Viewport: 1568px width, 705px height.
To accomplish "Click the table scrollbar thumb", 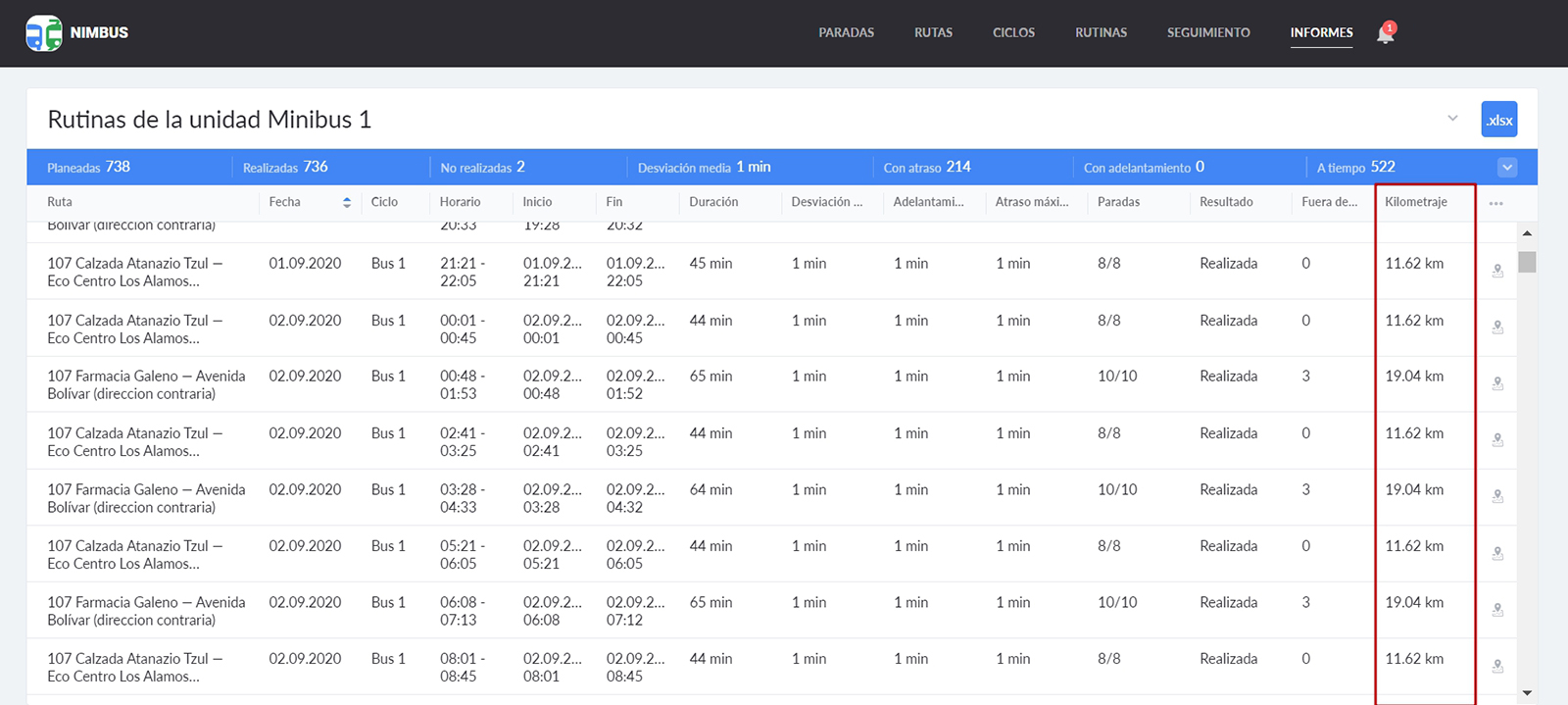I will click(1527, 262).
